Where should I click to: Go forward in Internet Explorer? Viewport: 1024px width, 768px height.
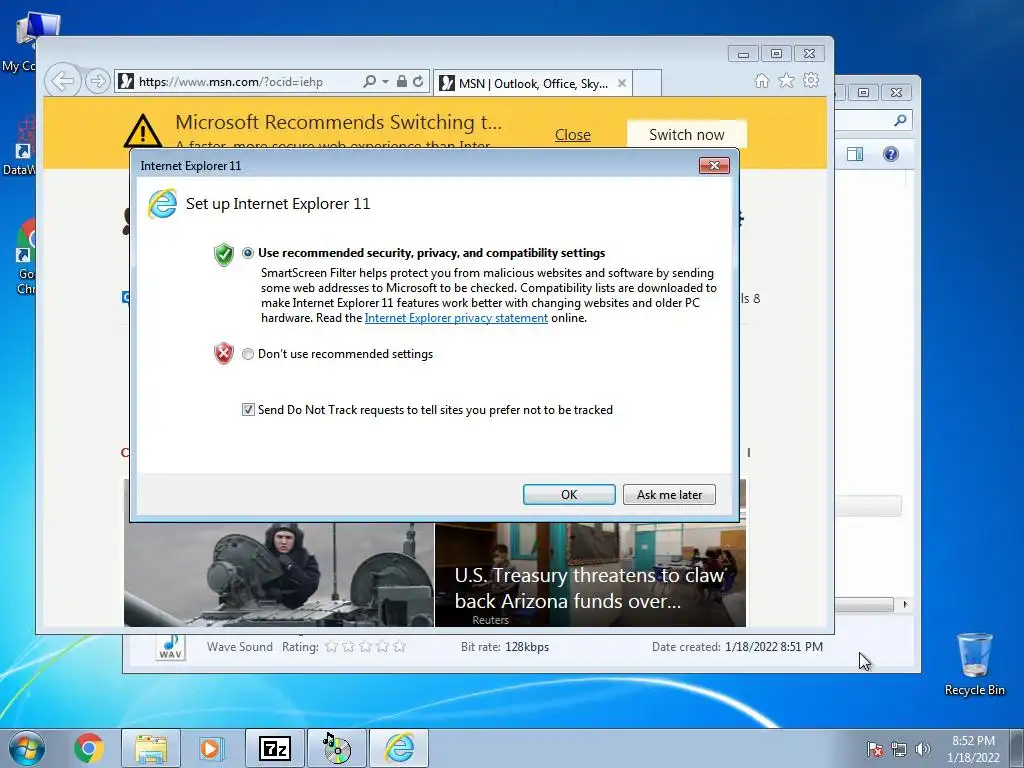click(x=97, y=82)
